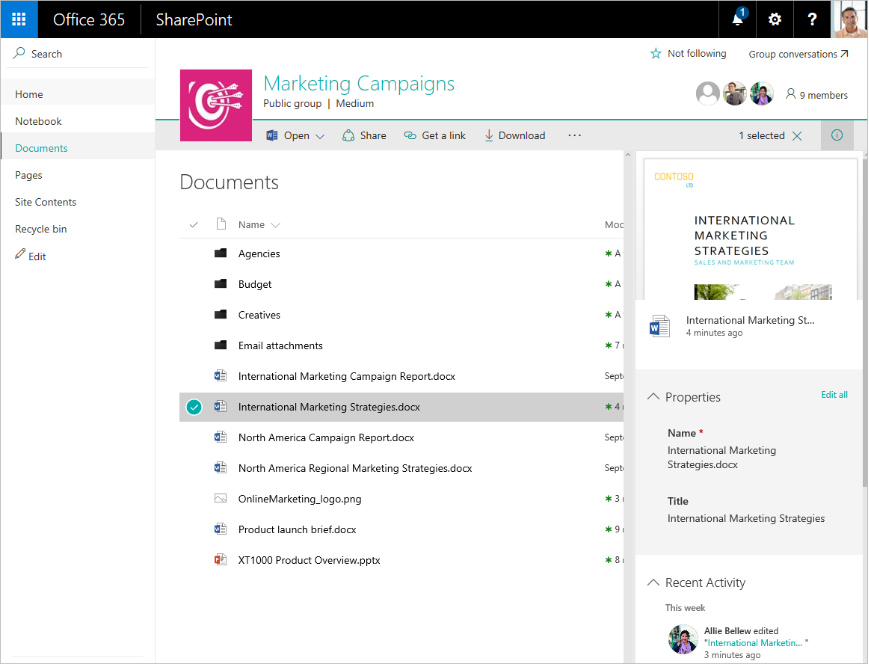Toggle the details pane info icon
Screen dimensions: 869x665
837,135
